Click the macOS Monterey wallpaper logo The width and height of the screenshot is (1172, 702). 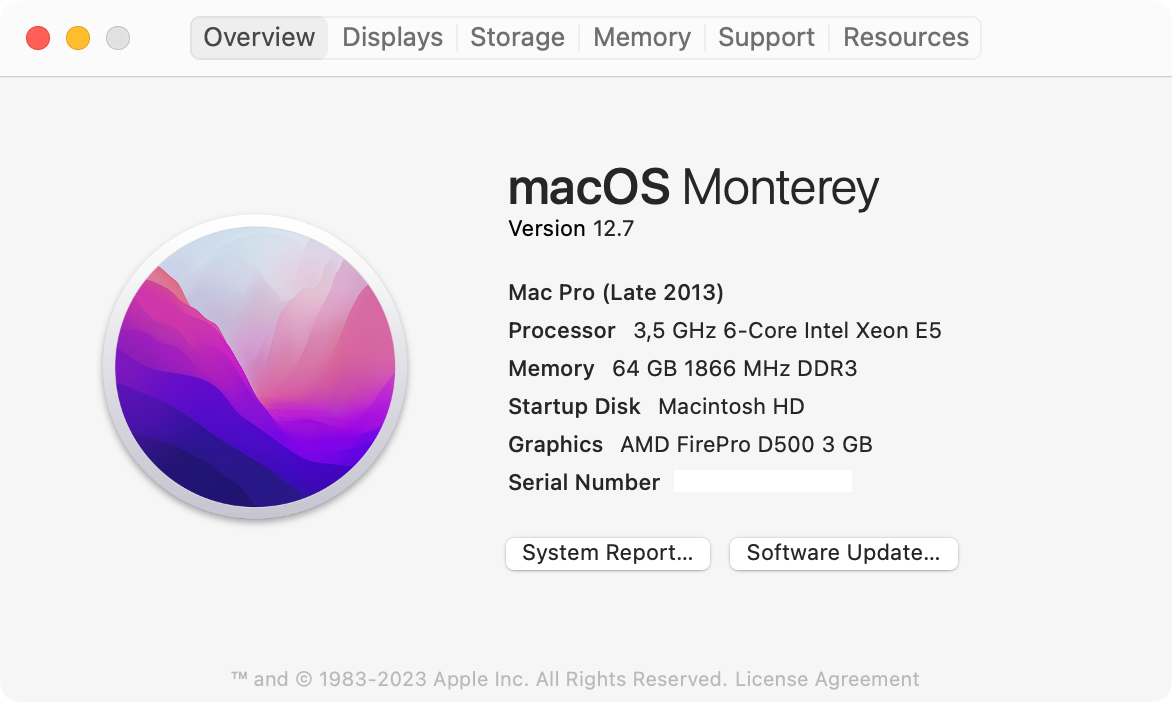click(x=254, y=367)
